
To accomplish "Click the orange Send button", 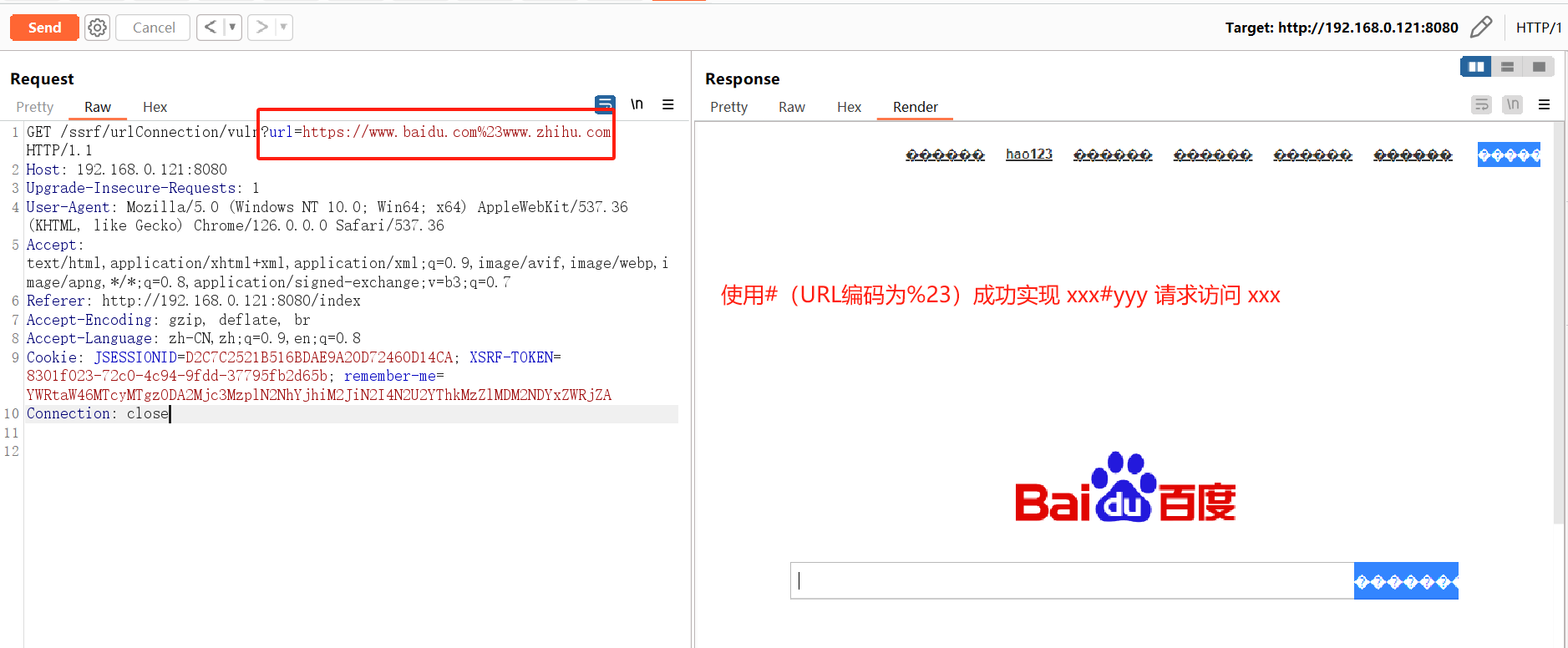I will pos(44,28).
